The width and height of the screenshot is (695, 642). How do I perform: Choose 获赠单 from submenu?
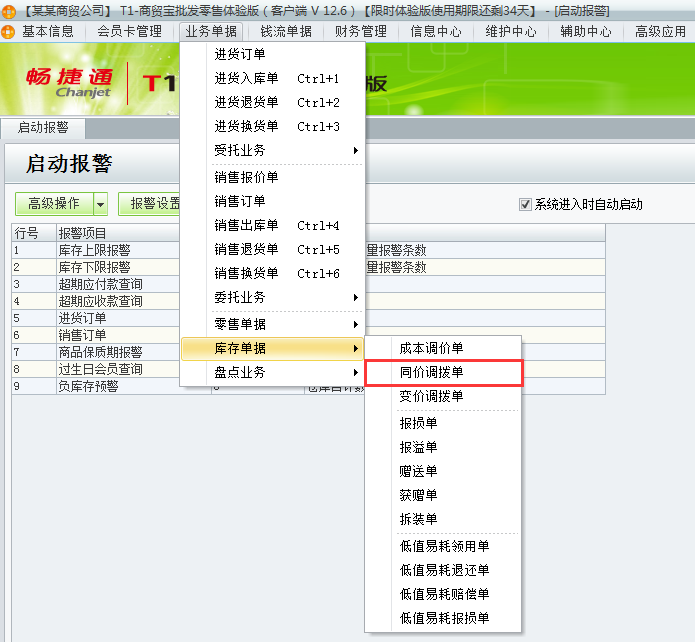click(443, 495)
